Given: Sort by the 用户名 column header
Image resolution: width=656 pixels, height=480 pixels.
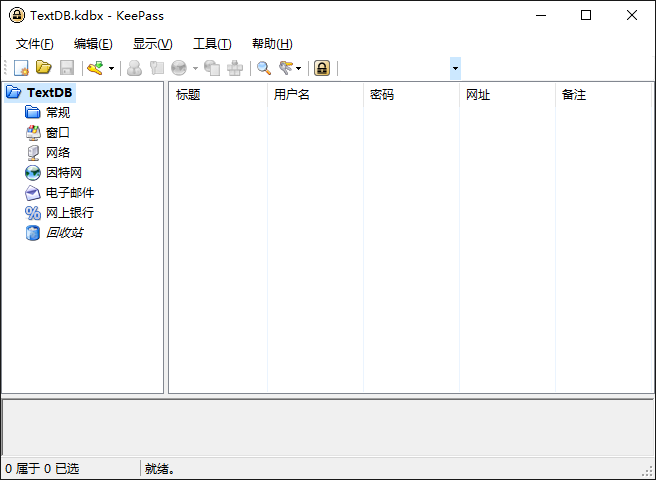Looking at the screenshot, I should pyautogui.click(x=315, y=95).
